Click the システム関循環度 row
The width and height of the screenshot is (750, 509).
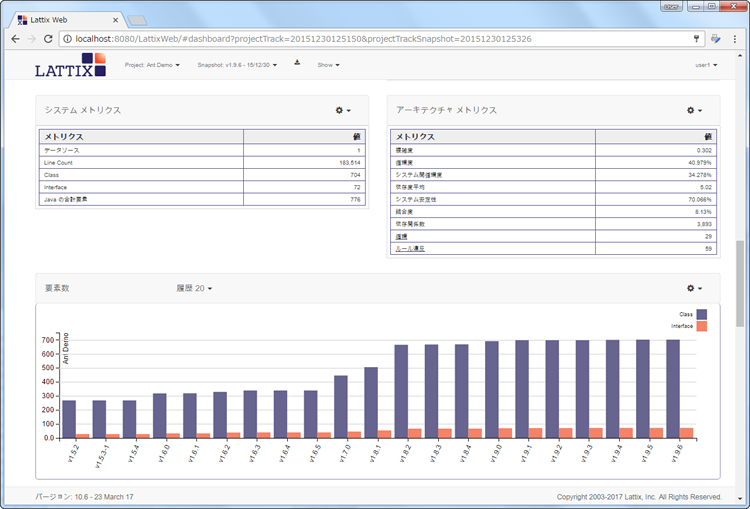[553, 175]
